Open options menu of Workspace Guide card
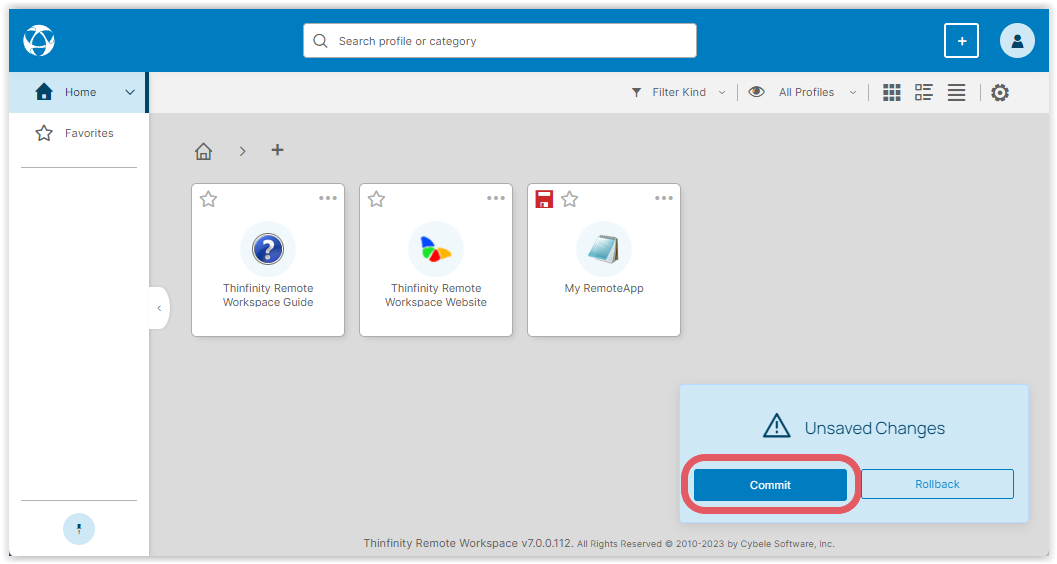 pyautogui.click(x=328, y=198)
